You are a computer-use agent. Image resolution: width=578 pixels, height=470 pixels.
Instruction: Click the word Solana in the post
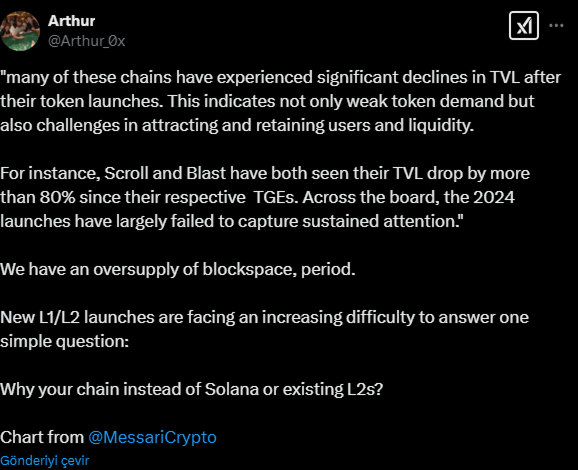[x=231, y=389]
